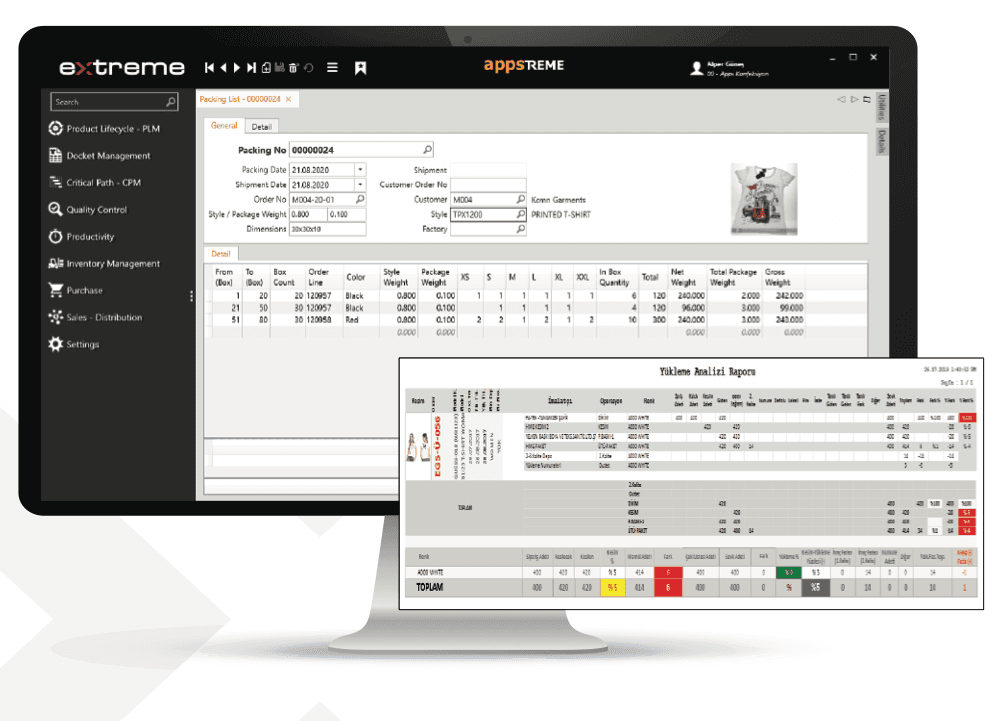Image resolution: width=994 pixels, height=721 pixels.
Task: Expand the Packing Date dropdown
Action: point(360,170)
